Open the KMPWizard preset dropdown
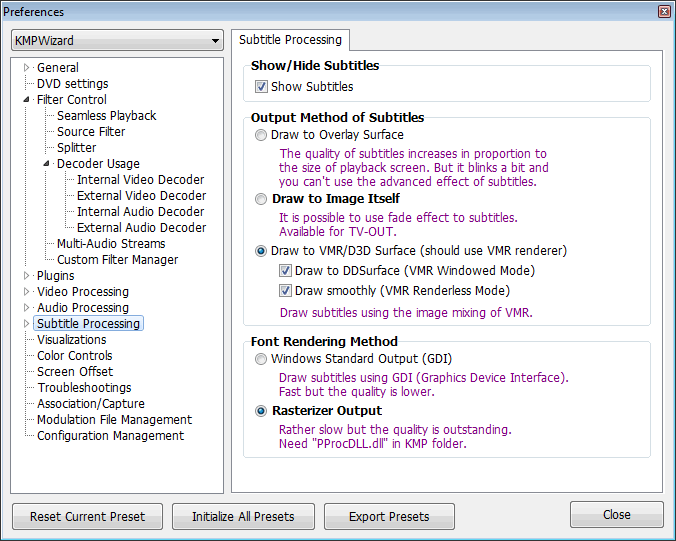The height and width of the screenshot is (541, 676). [x=117, y=41]
